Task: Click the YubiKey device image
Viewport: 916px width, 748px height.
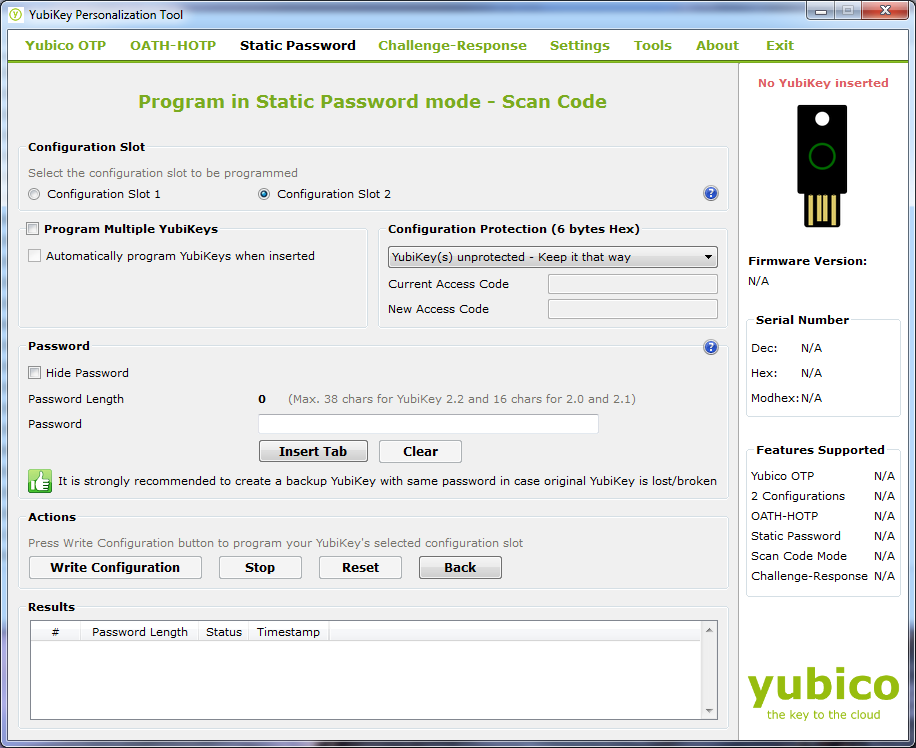Action: (x=822, y=166)
